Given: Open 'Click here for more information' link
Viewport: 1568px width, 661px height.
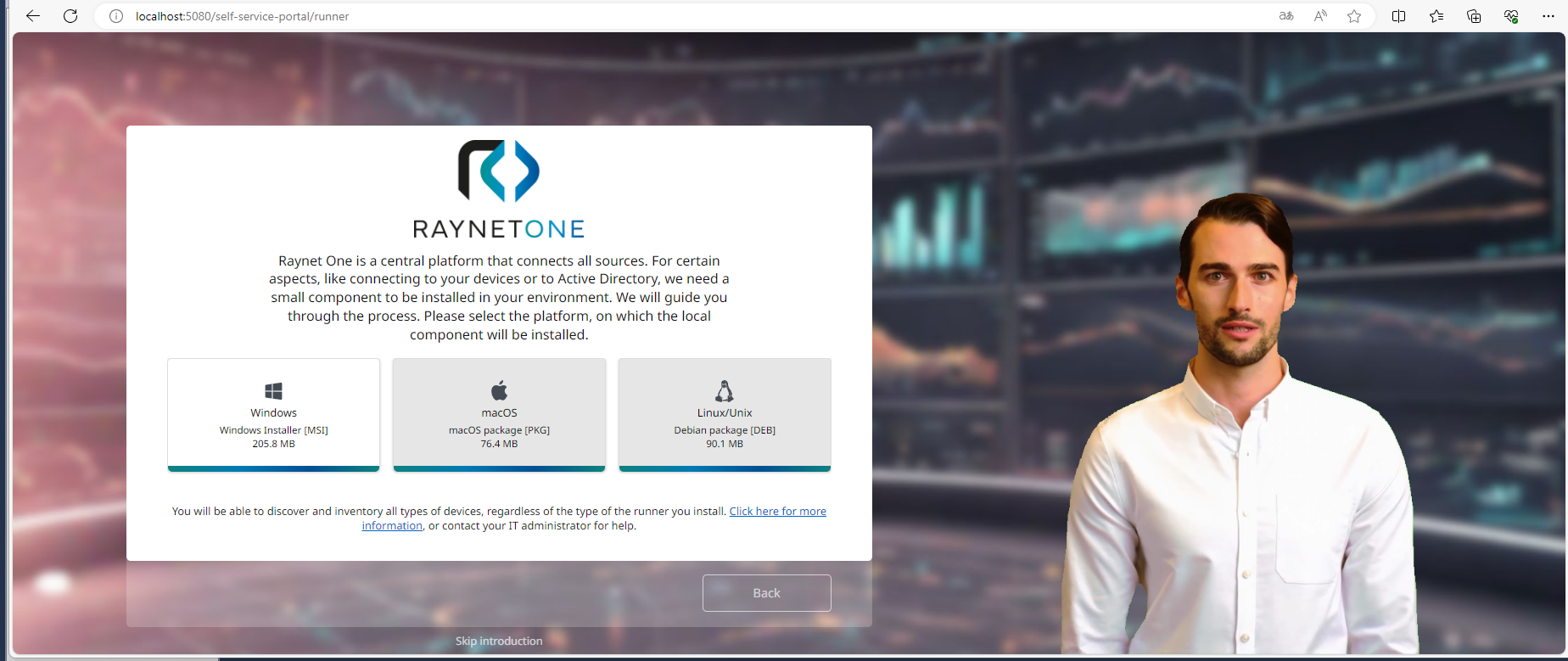Looking at the screenshot, I should pos(777,511).
